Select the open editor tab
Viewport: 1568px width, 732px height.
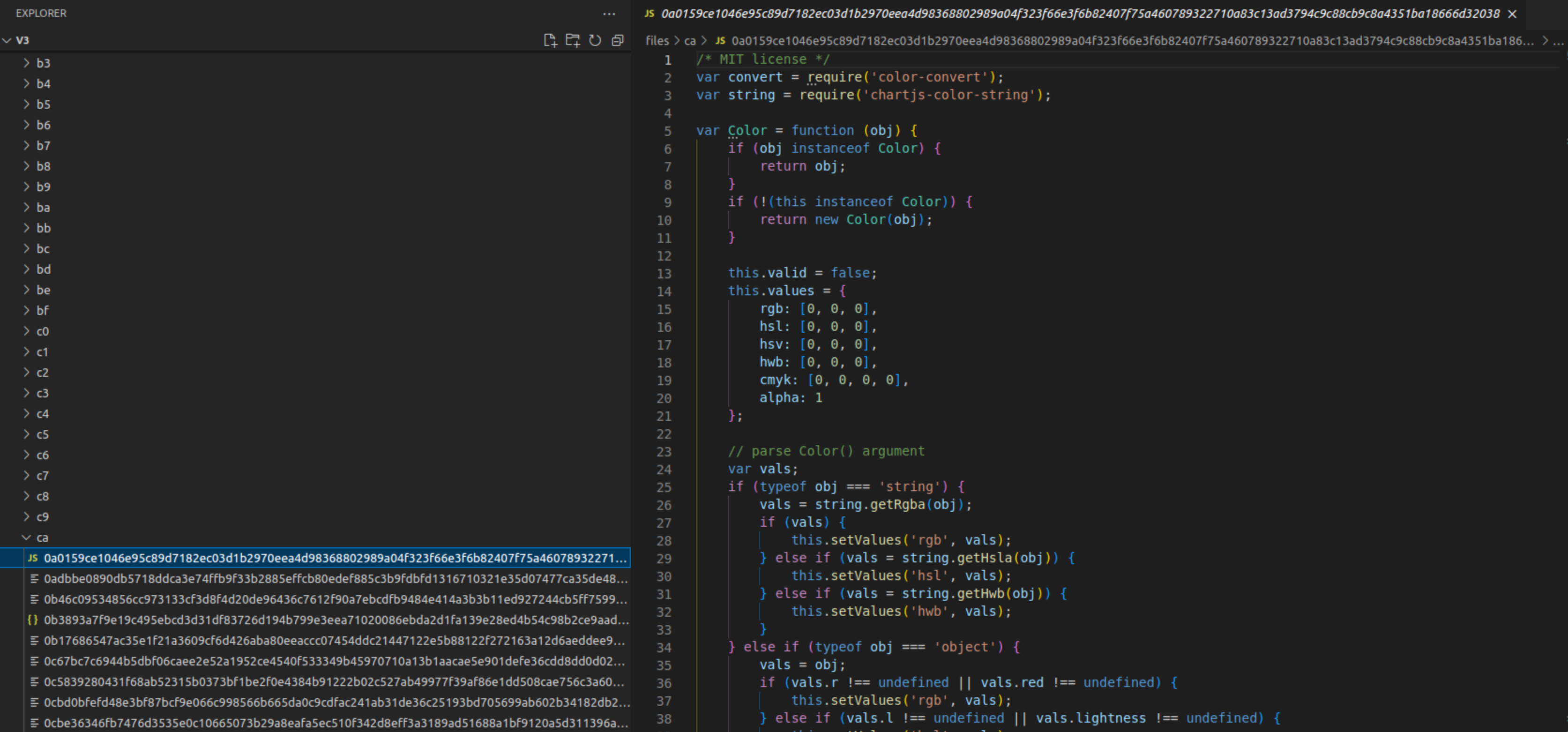(1035, 14)
